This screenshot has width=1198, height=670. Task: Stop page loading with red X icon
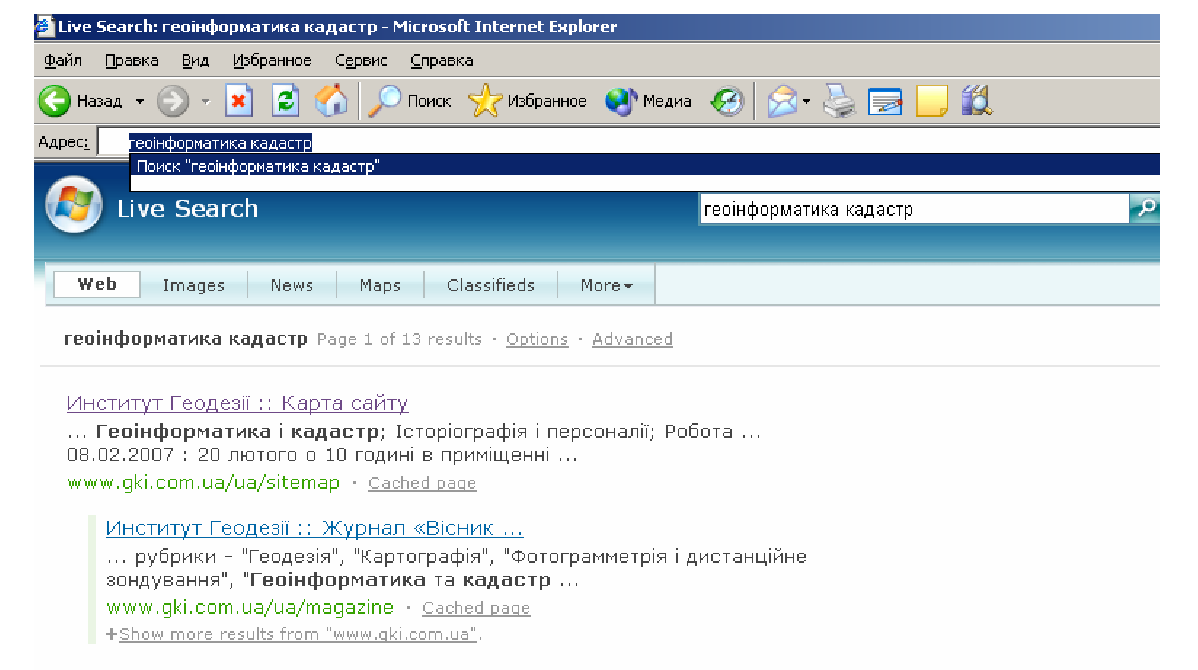(x=238, y=101)
